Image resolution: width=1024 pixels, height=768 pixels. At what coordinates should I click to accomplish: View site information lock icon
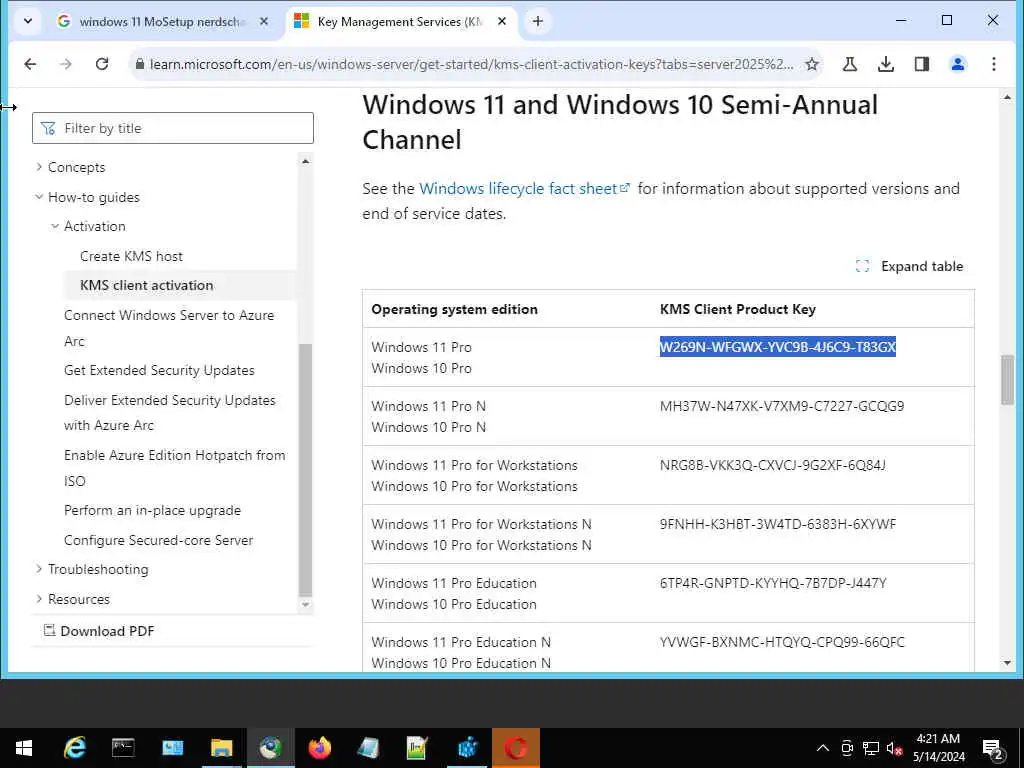[x=139, y=64]
